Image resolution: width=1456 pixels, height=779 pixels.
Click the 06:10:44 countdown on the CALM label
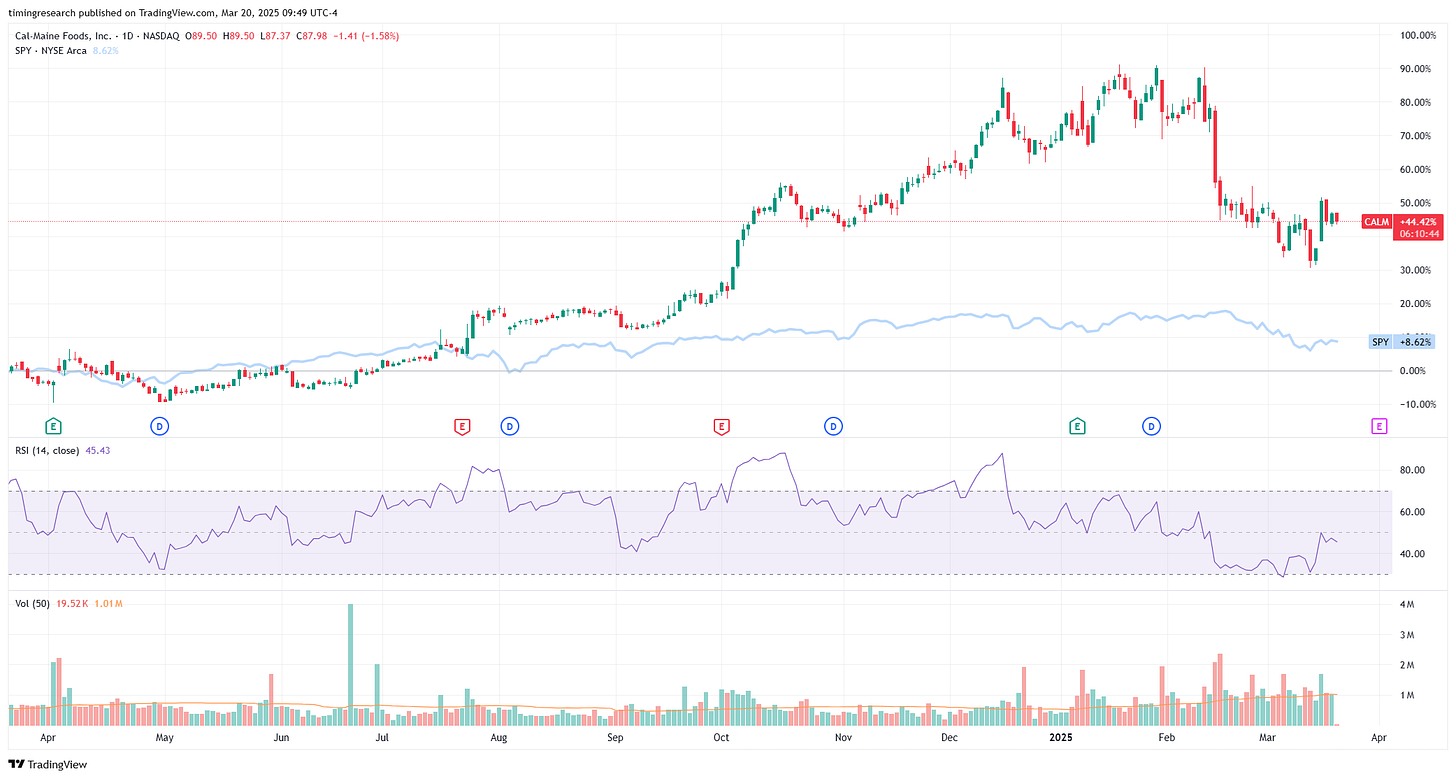pyautogui.click(x=1419, y=233)
